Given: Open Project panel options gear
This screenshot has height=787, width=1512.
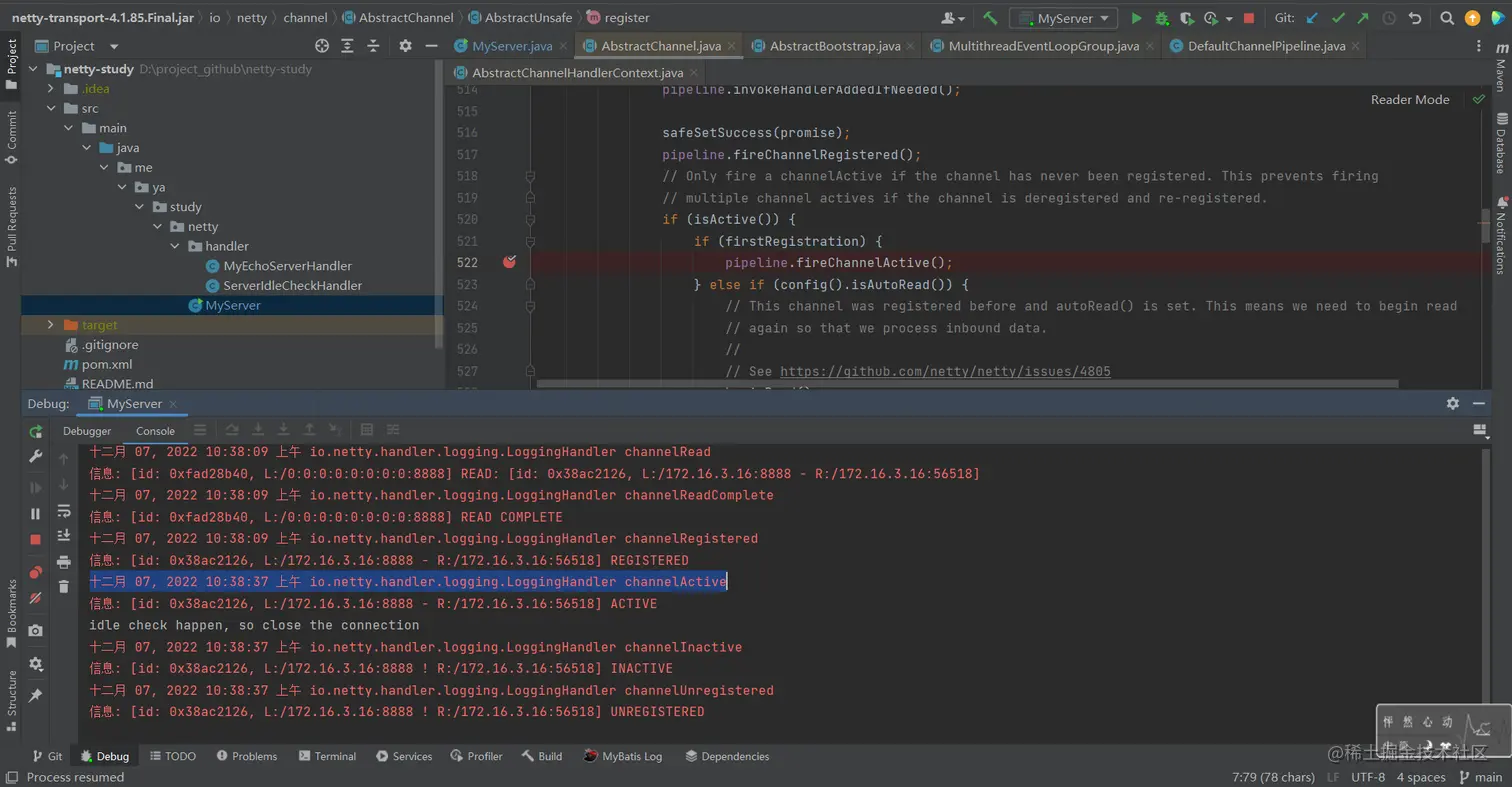Looking at the screenshot, I should click(x=405, y=46).
